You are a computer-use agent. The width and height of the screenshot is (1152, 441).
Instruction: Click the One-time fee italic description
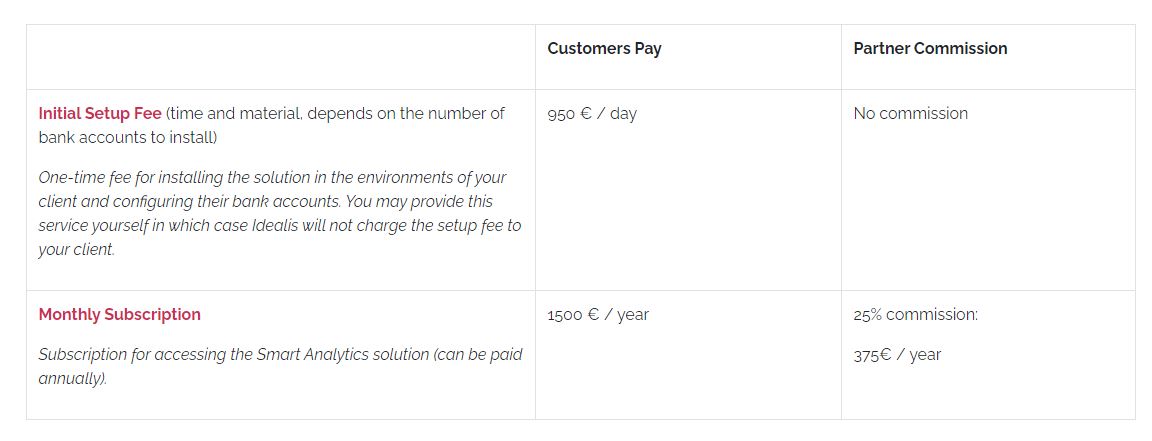click(x=279, y=213)
